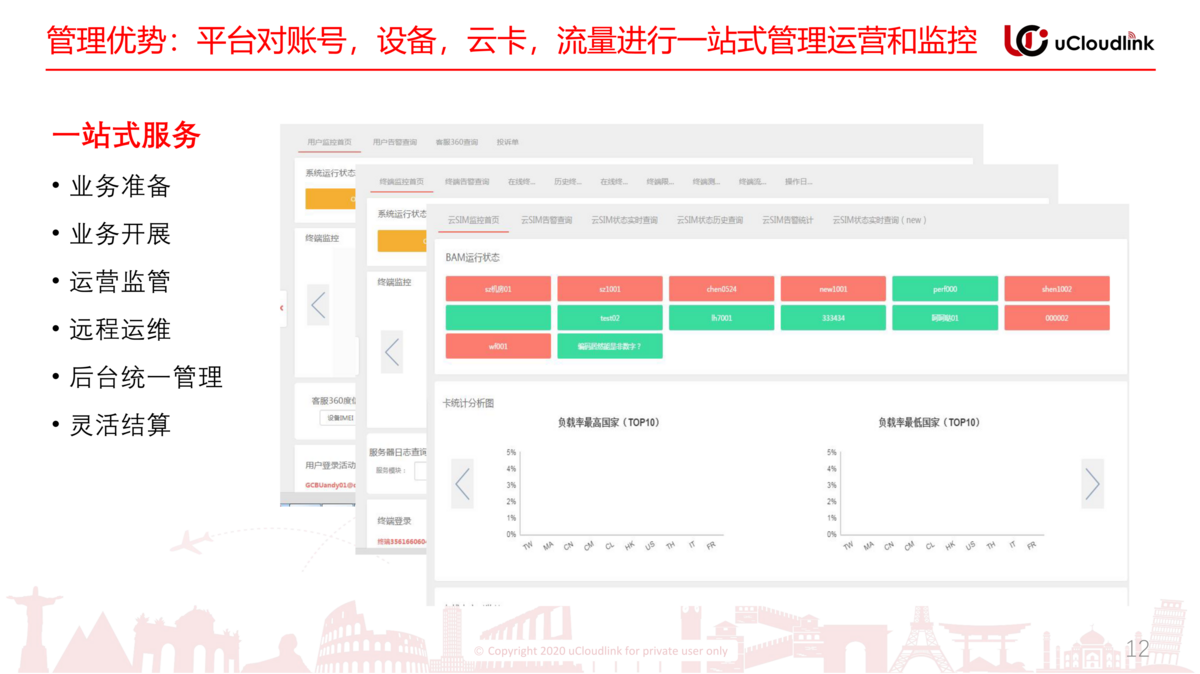Select the red chen0524 status tile

[721, 289]
